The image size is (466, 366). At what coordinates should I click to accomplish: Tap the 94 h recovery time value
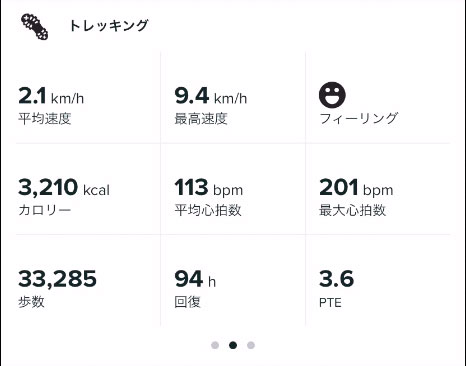pyautogui.click(x=195, y=279)
